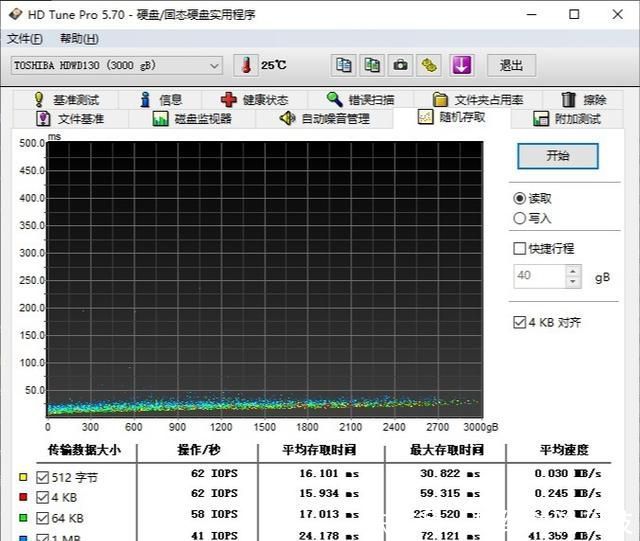Screen dimensions: 640x541
Task: Enable the 快捷行程 short stroke checkbox
Action: [519, 248]
